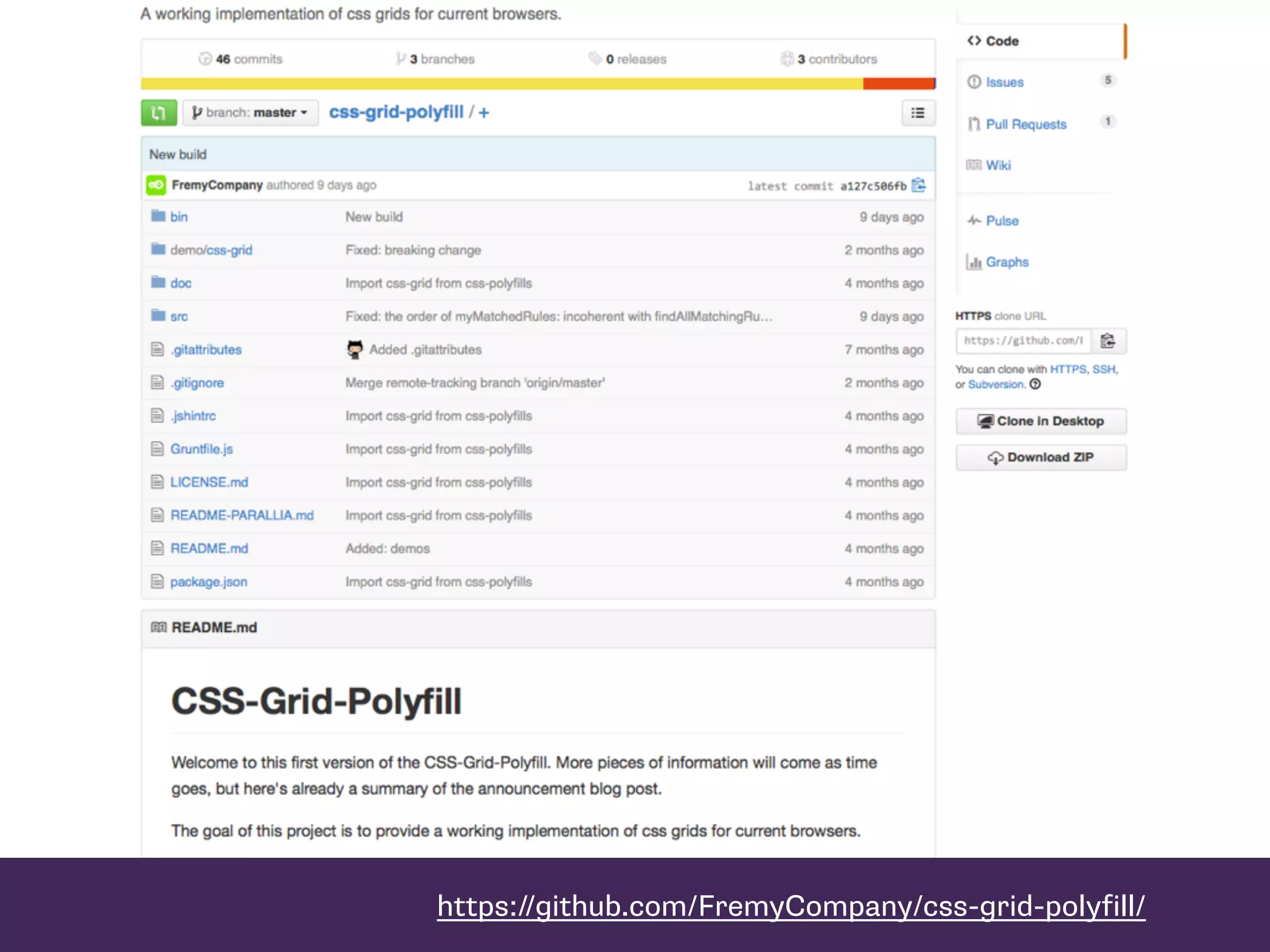Click the README.md panel header
1270x952 pixels.
click(538, 628)
